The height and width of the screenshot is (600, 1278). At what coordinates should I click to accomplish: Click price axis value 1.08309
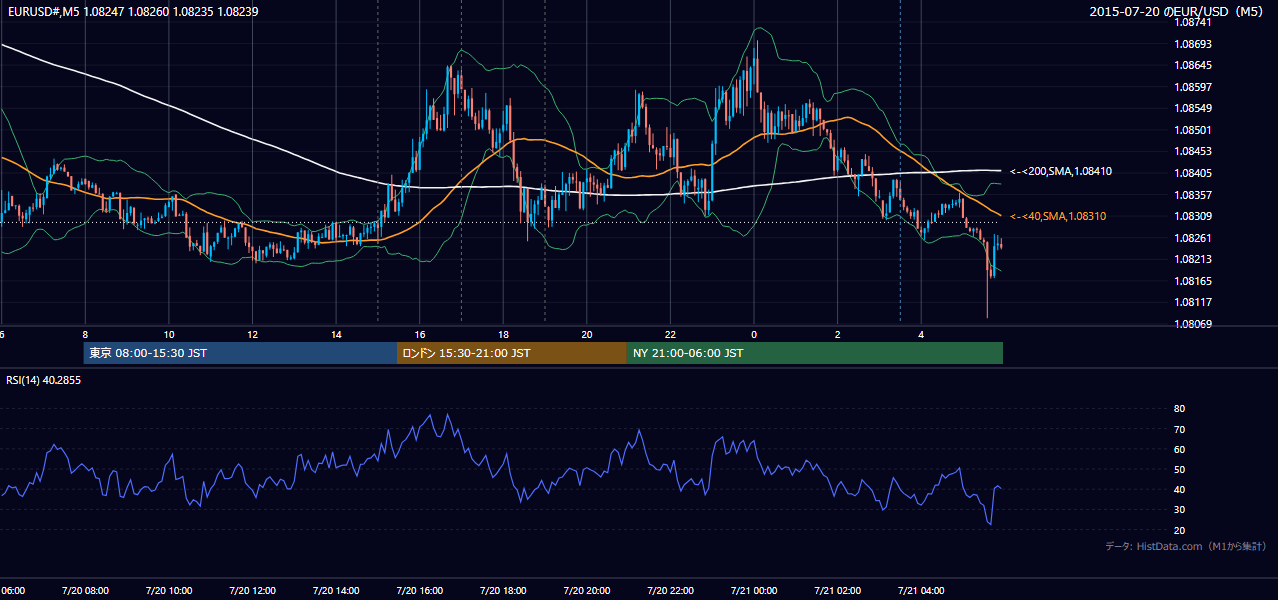click(1194, 216)
